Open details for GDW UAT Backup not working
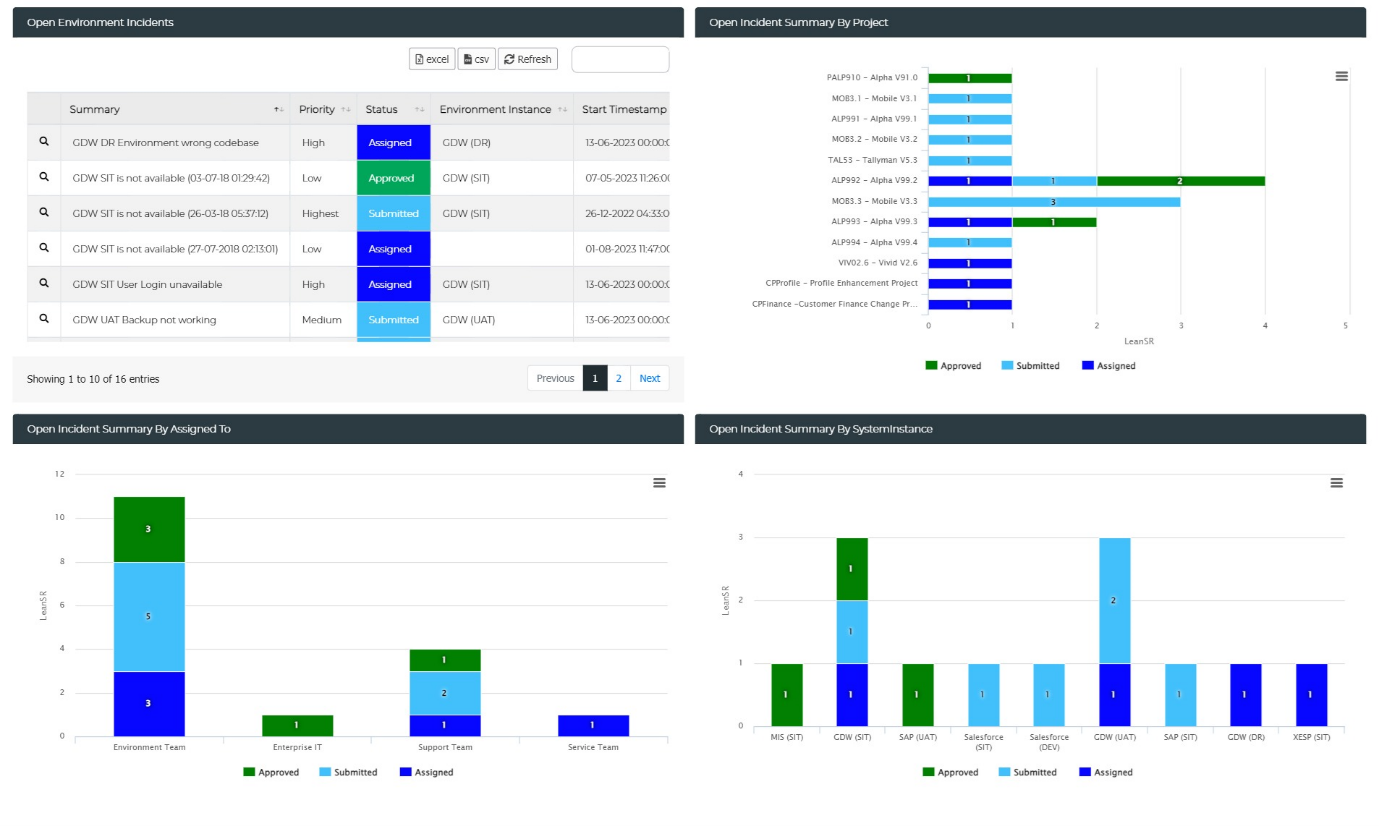 coord(44,319)
